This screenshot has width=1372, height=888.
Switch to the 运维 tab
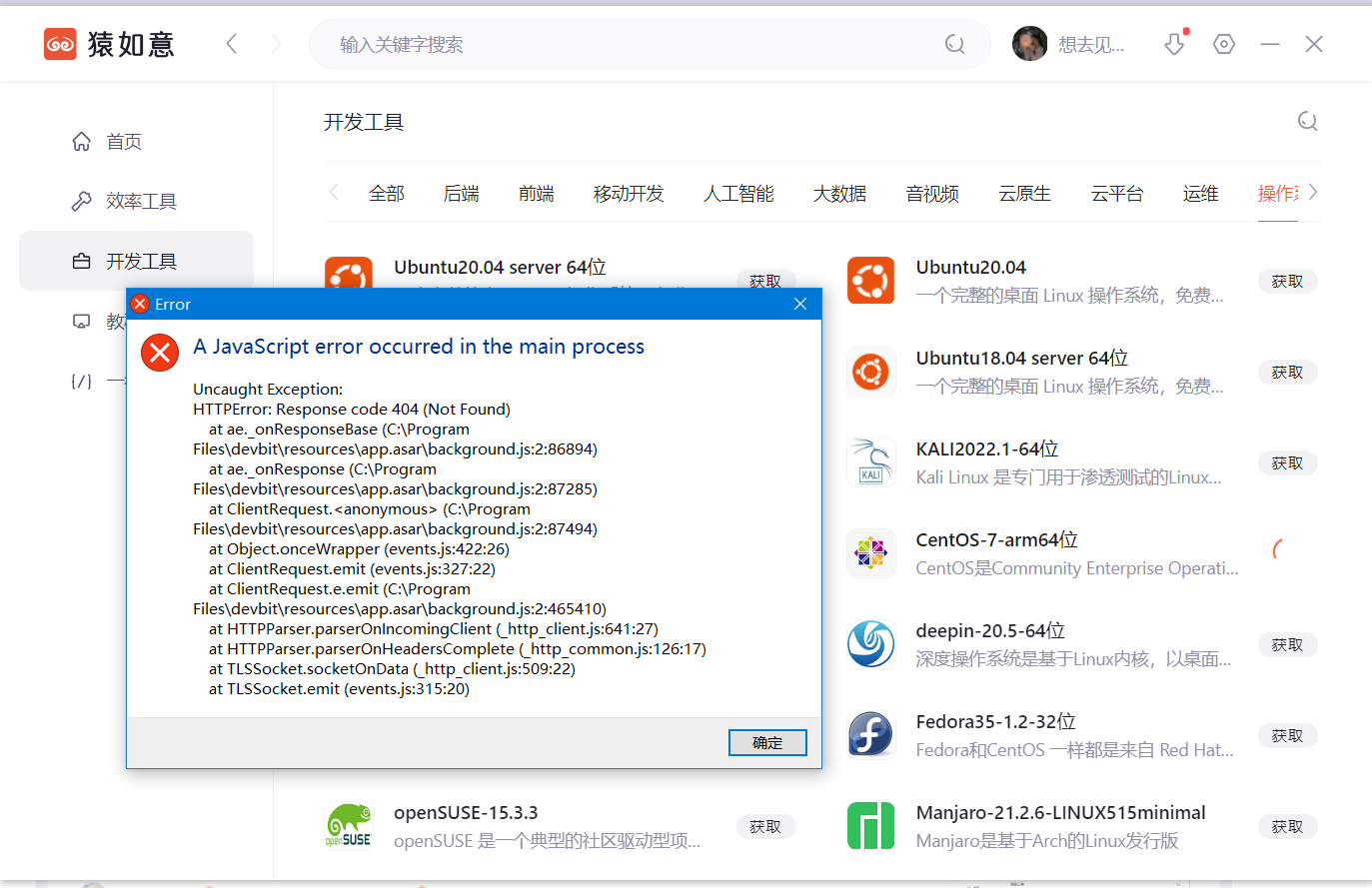(x=1201, y=193)
